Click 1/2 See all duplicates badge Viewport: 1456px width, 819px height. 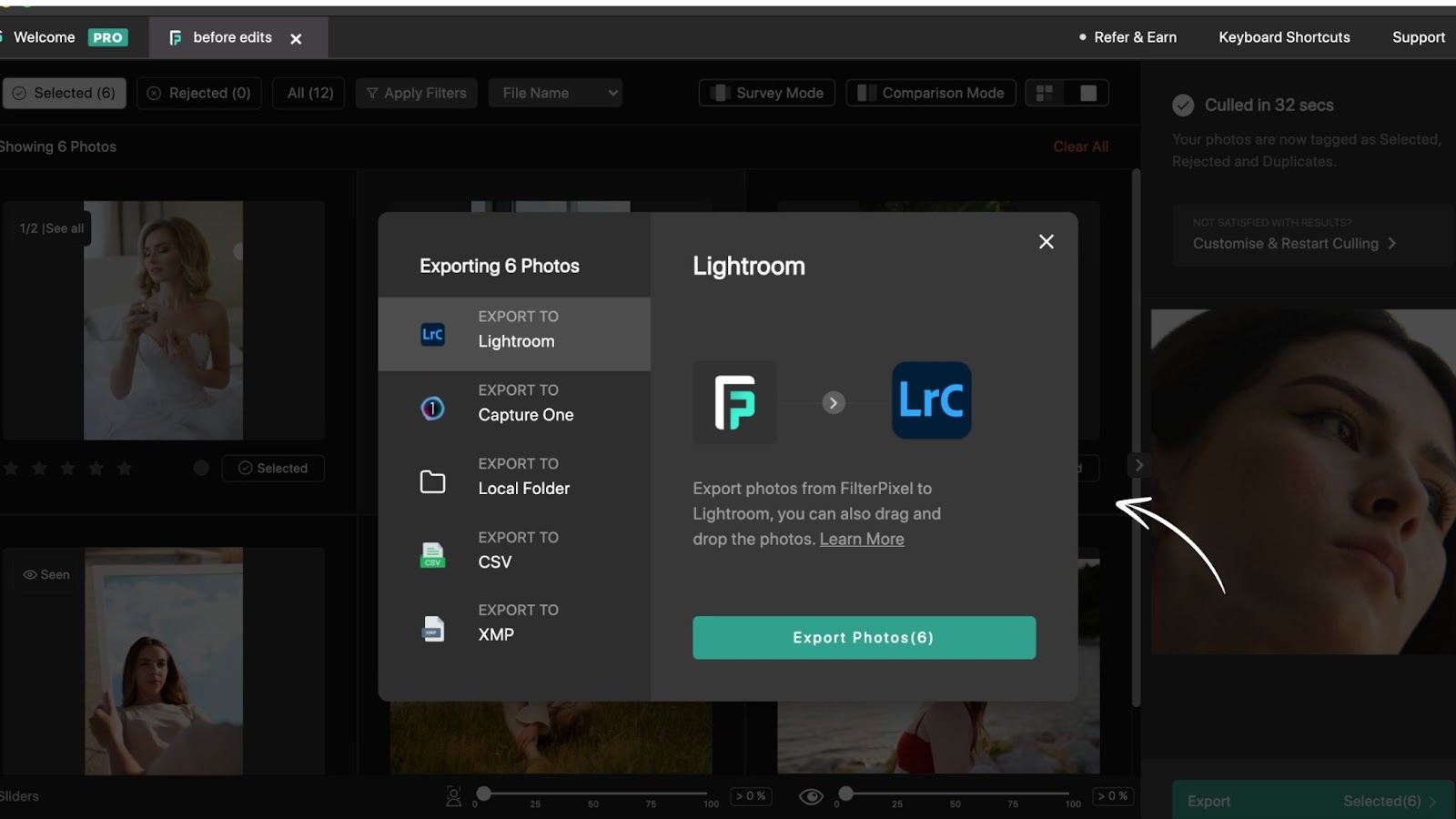click(x=52, y=228)
